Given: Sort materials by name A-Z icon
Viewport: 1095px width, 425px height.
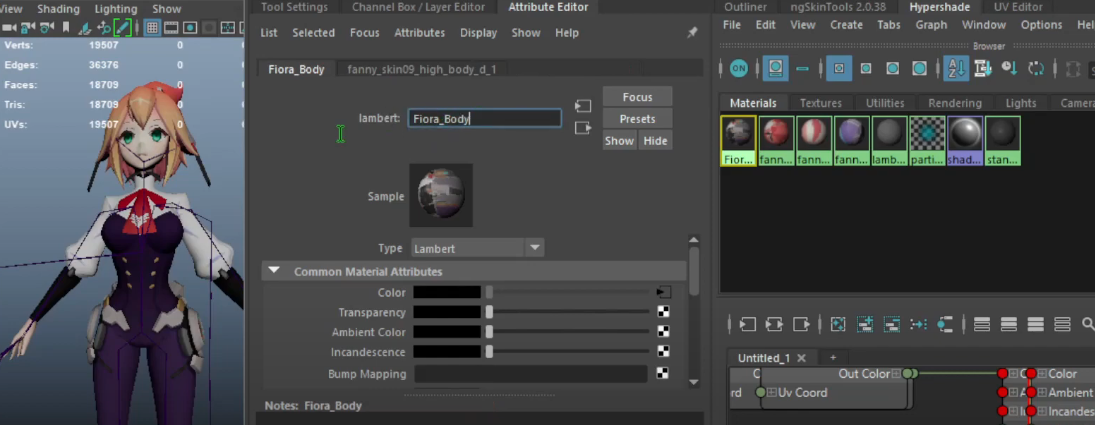Looking at the screenshot, I should tap(957, 68).
